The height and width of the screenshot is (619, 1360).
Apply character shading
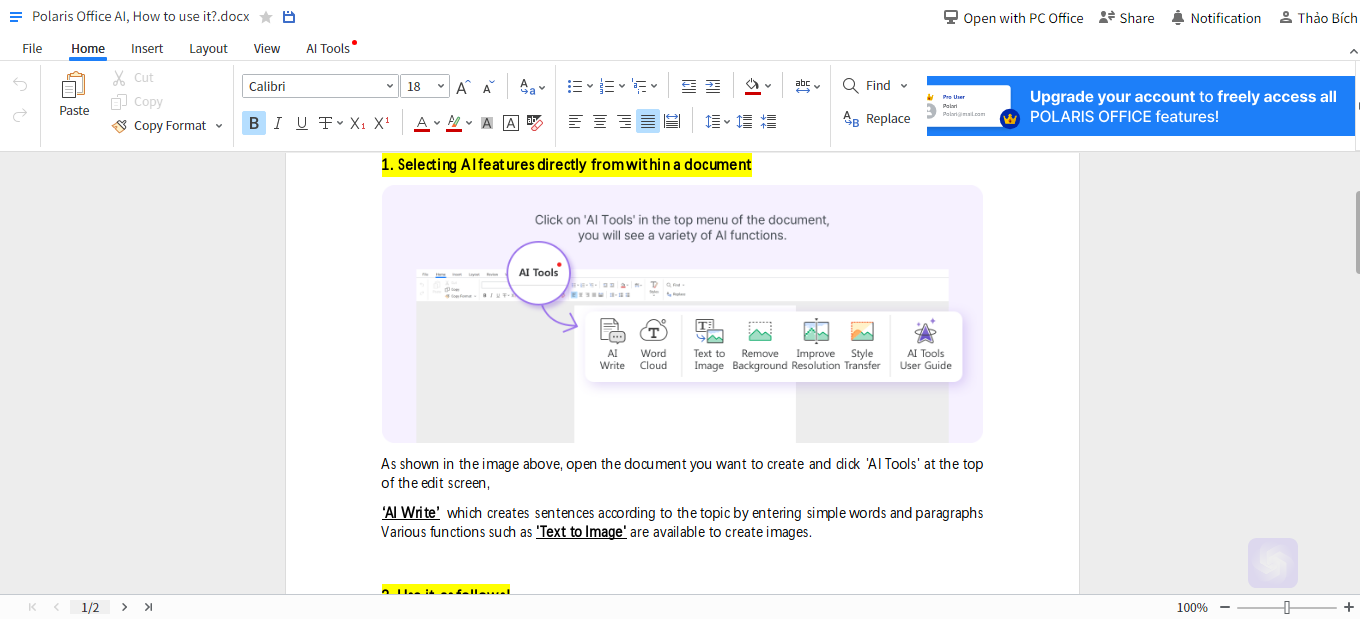tap(487, 123)
